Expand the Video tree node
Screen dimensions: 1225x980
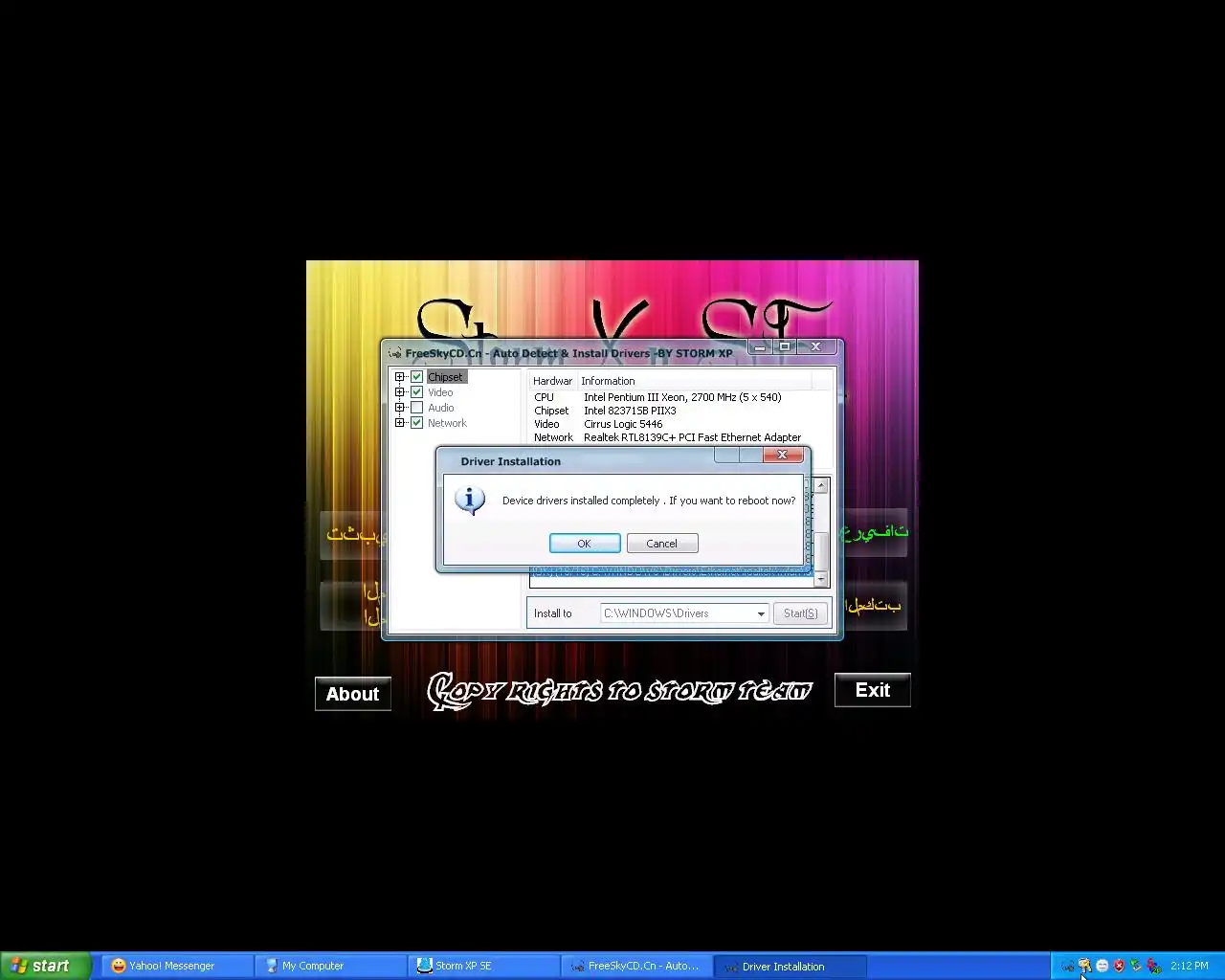[400, 392]
